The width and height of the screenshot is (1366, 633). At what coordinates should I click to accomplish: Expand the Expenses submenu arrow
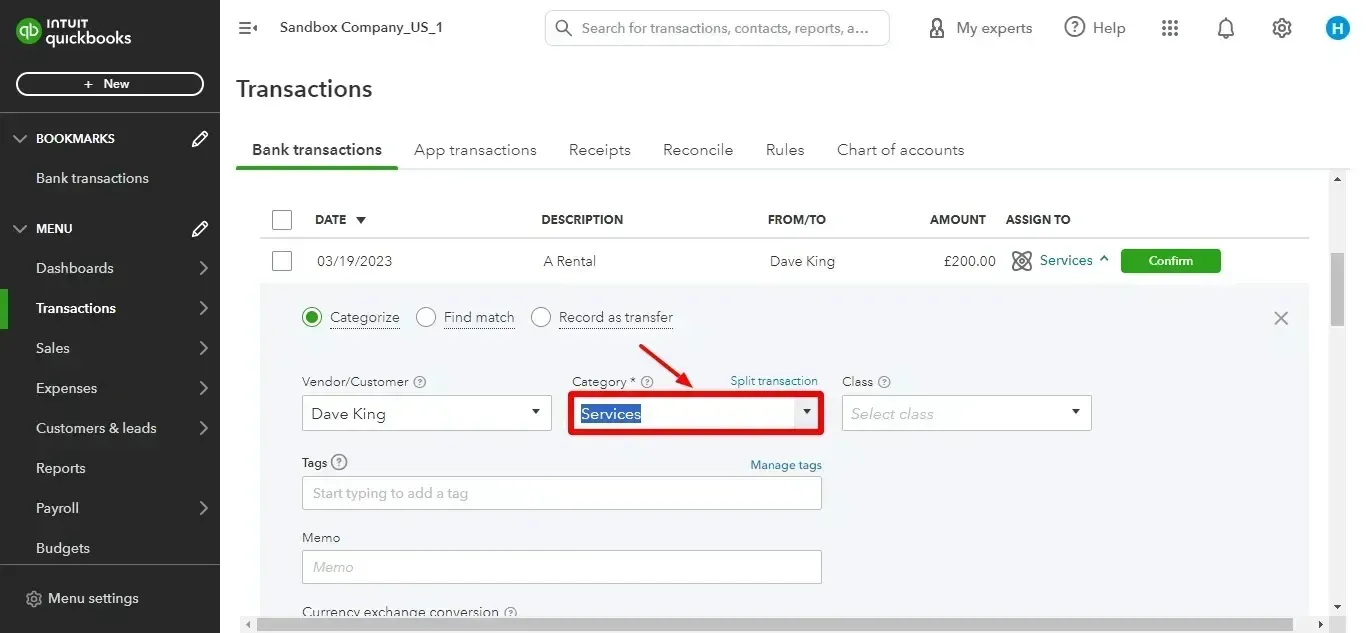(203, 388)
